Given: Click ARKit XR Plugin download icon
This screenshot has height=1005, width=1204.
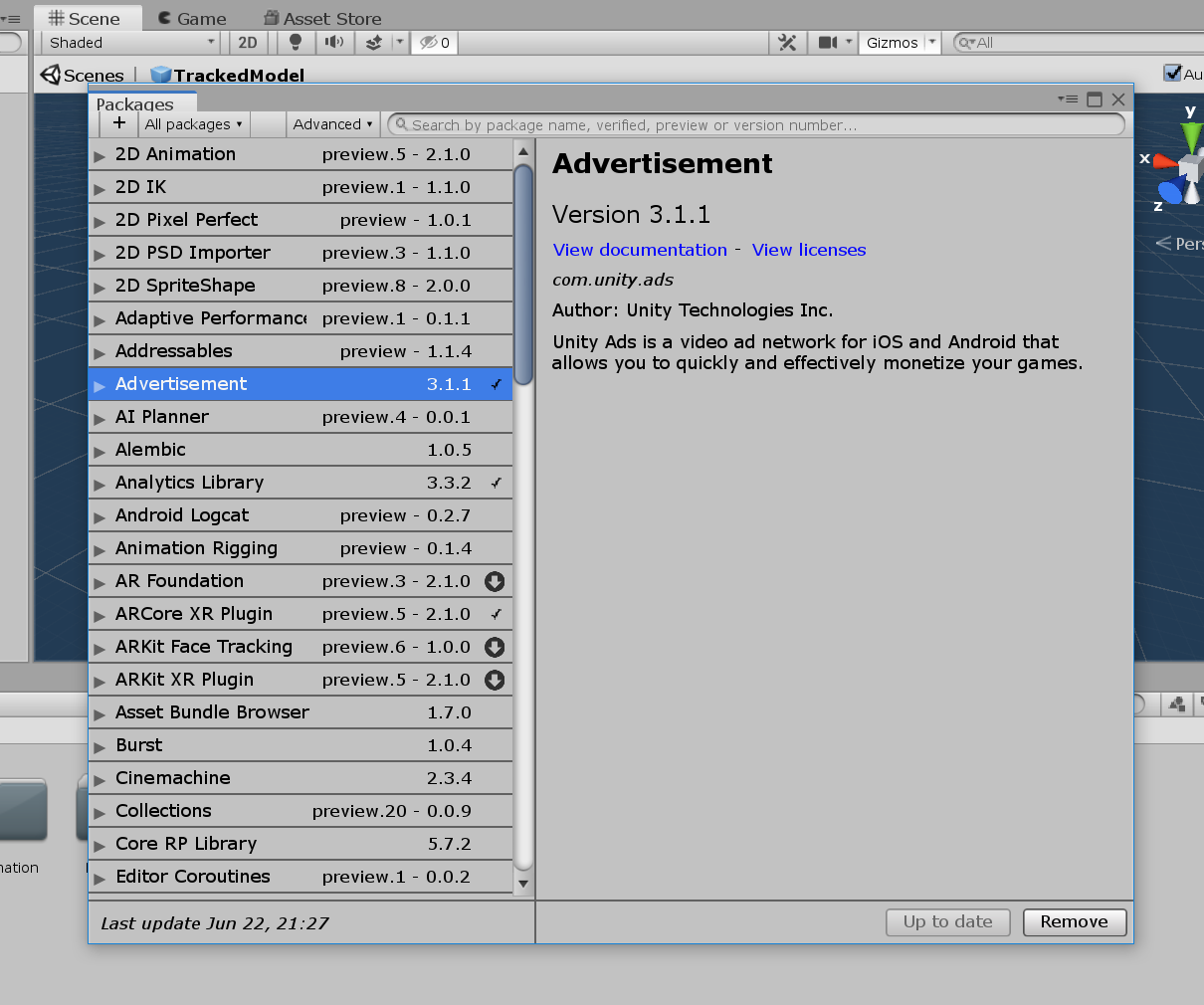Looking at the screenshot, I should (x=495, y=680).
